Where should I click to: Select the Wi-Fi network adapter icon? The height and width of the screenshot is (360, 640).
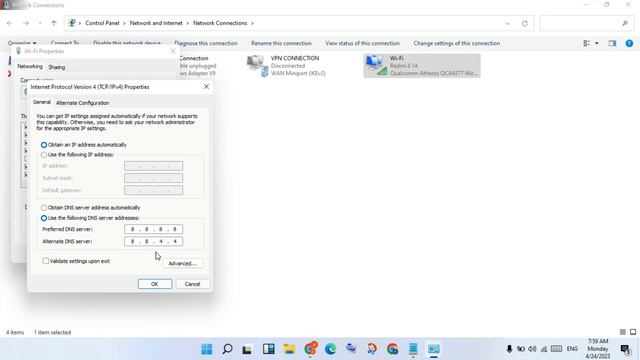point(376,65)
